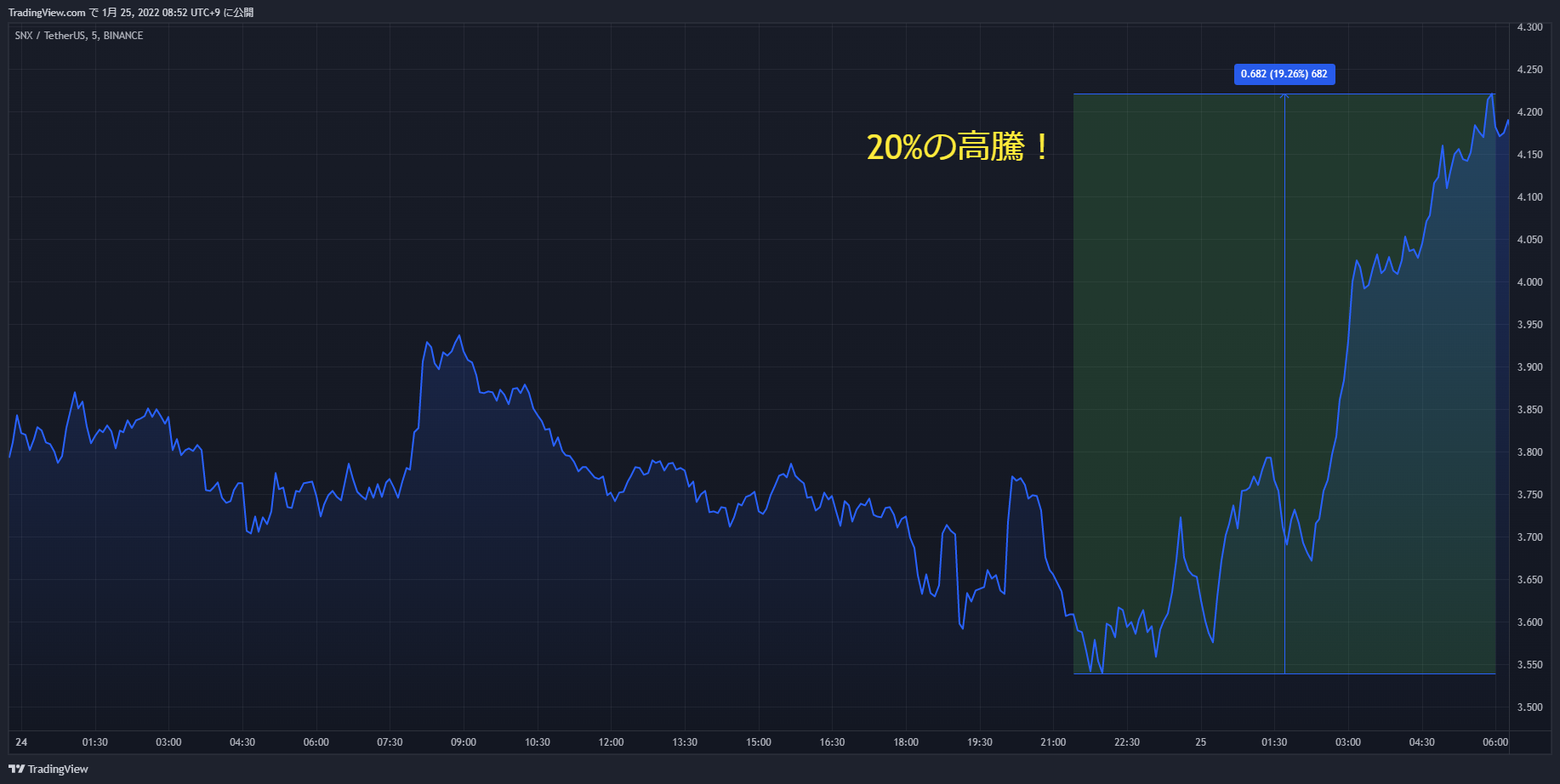This screenshot has height=784, width=1560.
Task: Click the 16:30 time axis label
Action: coord(832,742)
